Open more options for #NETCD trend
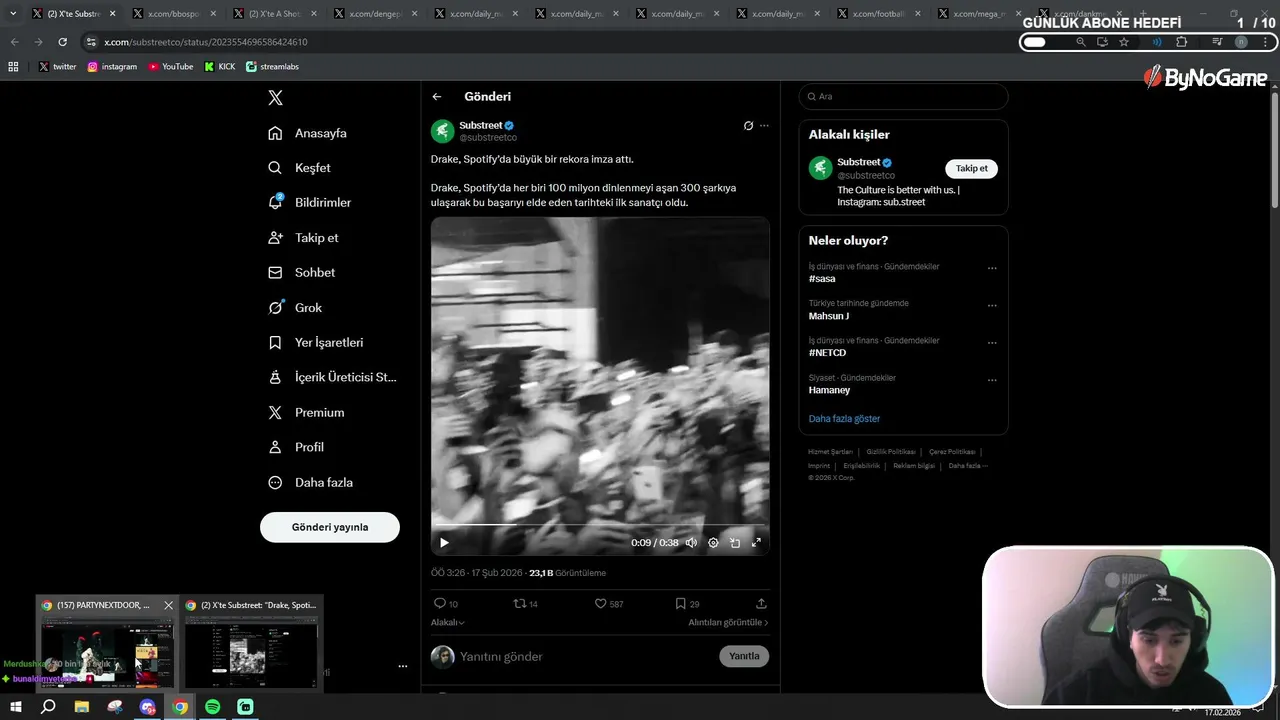Viewport: 1280px width, 720px height. (x=992, y=342)
